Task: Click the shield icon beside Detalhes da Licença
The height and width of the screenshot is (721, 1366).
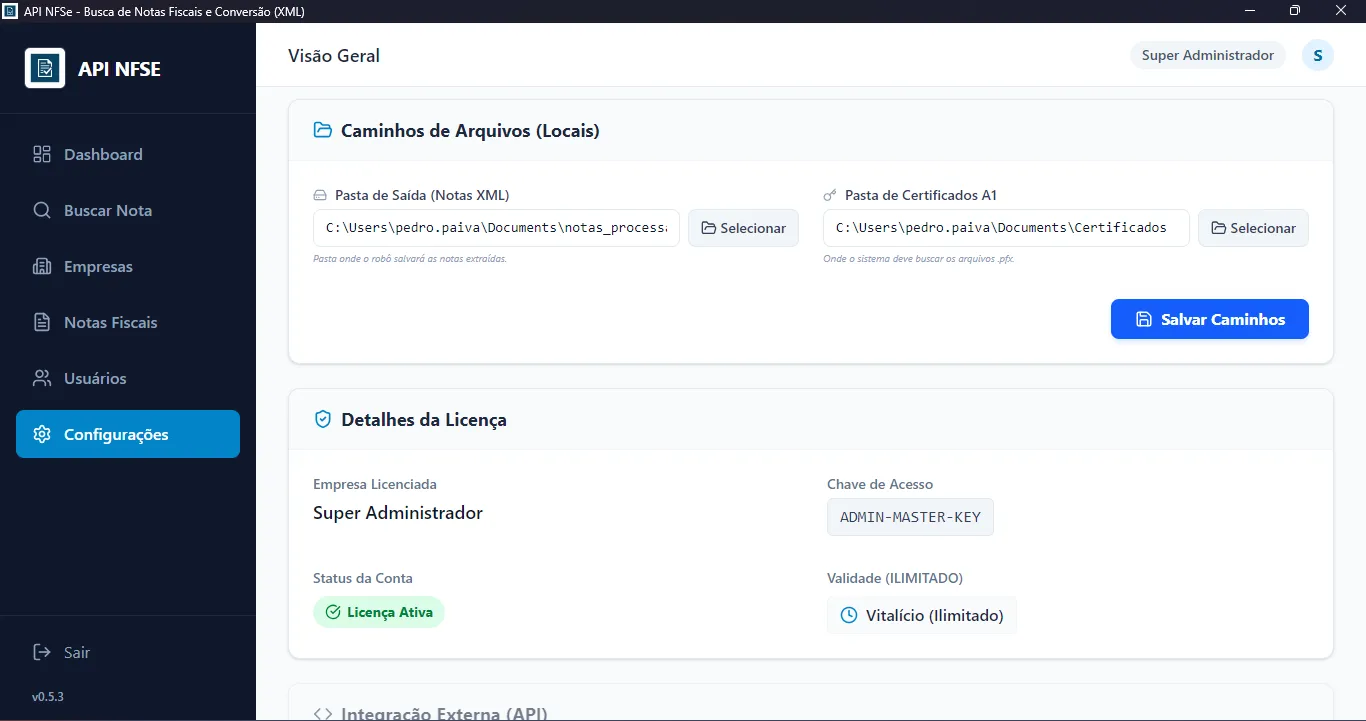Action: 322,419
